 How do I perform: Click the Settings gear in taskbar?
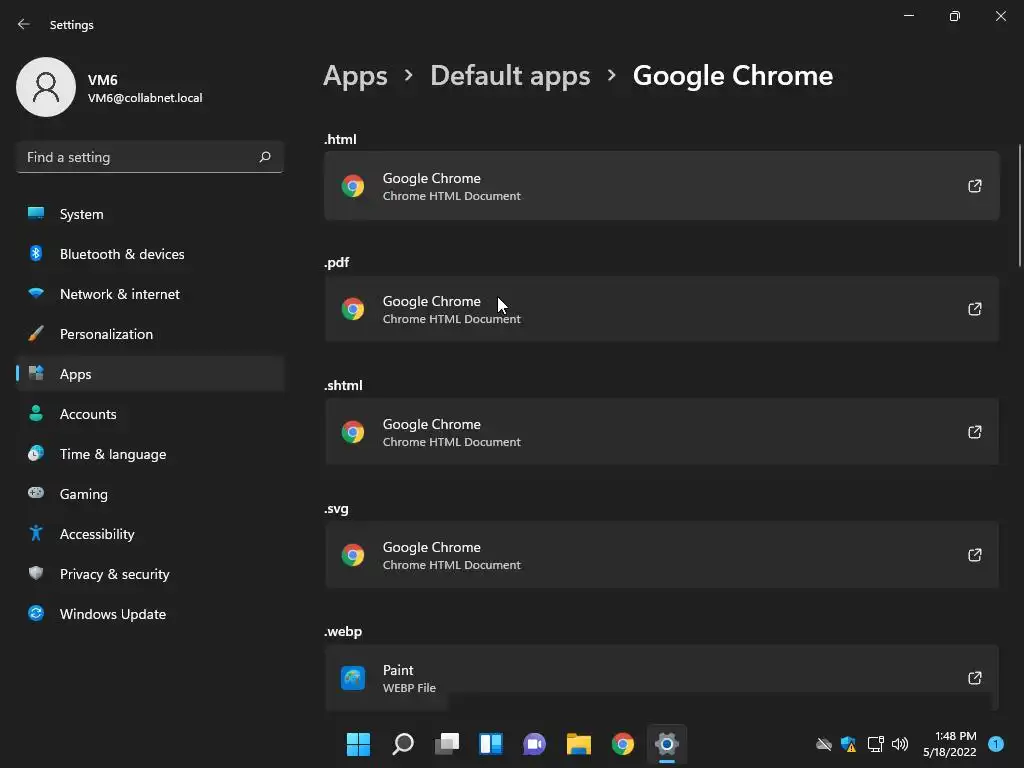pyautogui.click(x=667, y=744)
